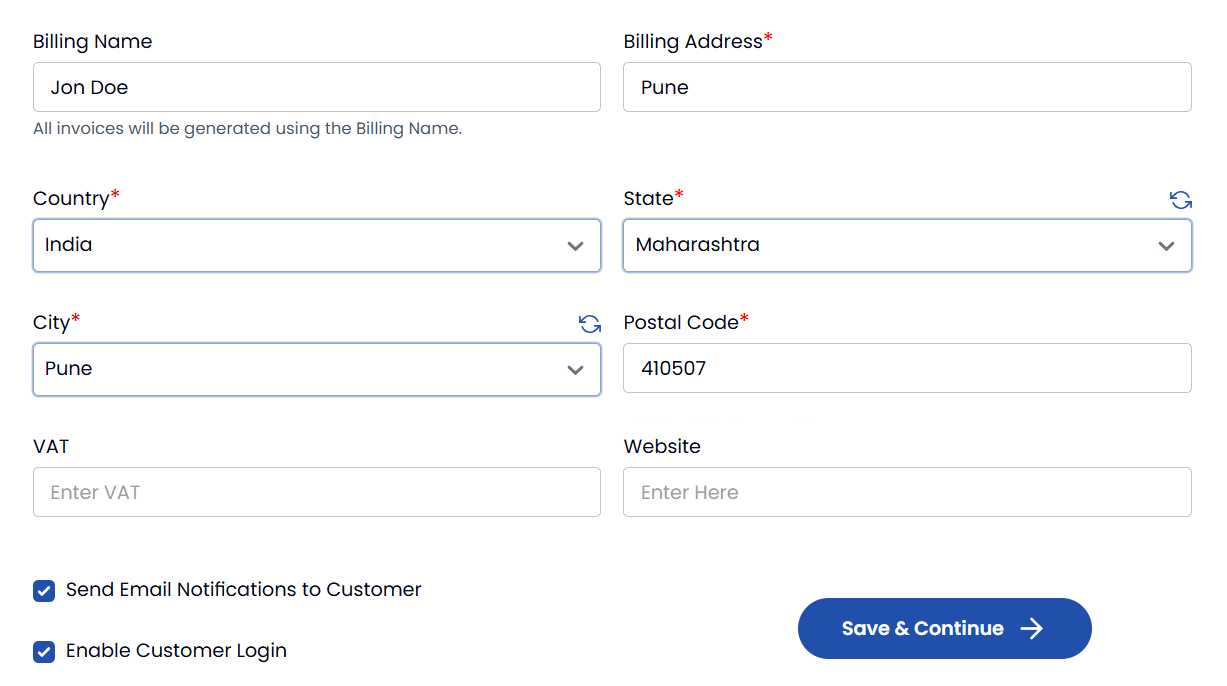This screenshot has width=1227, height=686.
Task: Disable the Enable Customer Login option
Action: coord(43,651)
